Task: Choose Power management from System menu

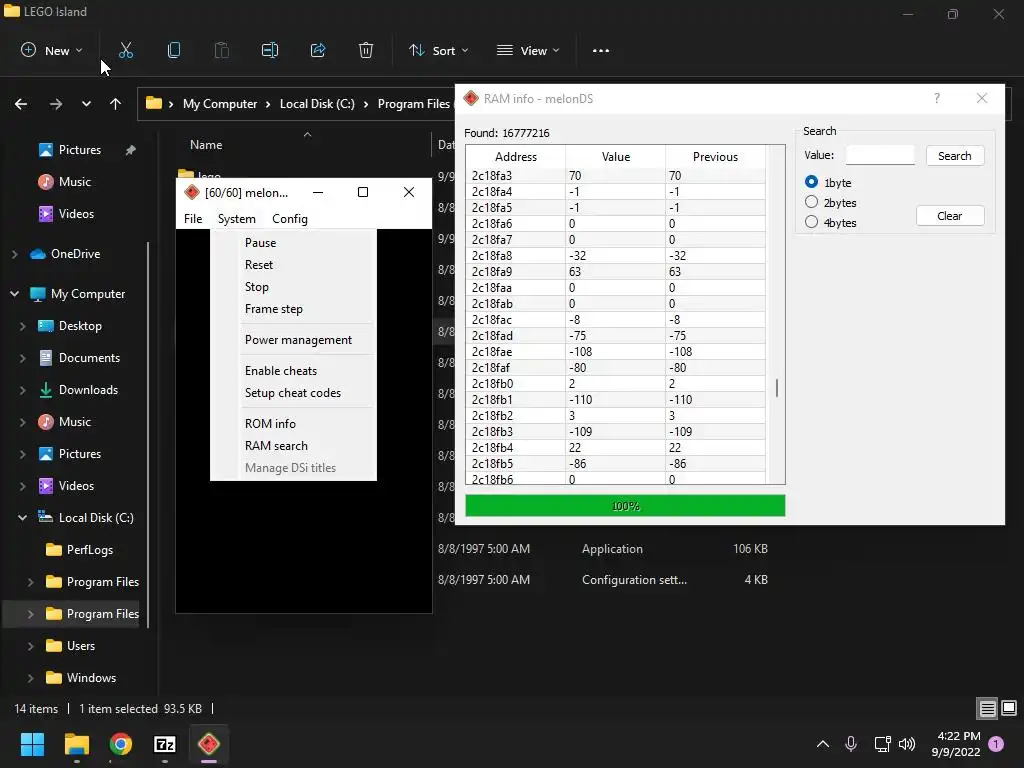Action: tap(298, 340)
